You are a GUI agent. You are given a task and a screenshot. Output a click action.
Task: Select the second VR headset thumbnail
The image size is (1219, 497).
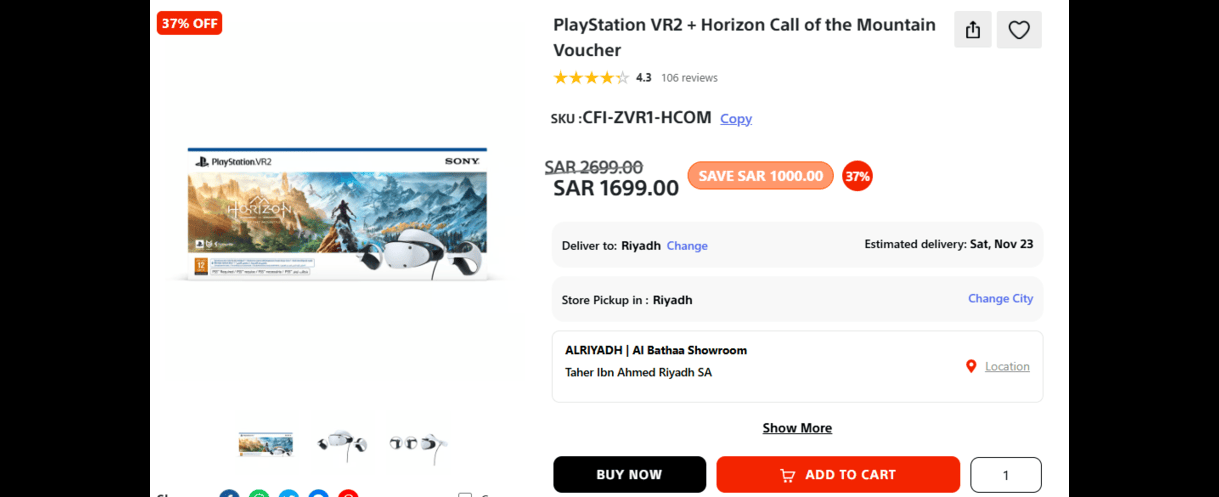(x=342, y=444)
